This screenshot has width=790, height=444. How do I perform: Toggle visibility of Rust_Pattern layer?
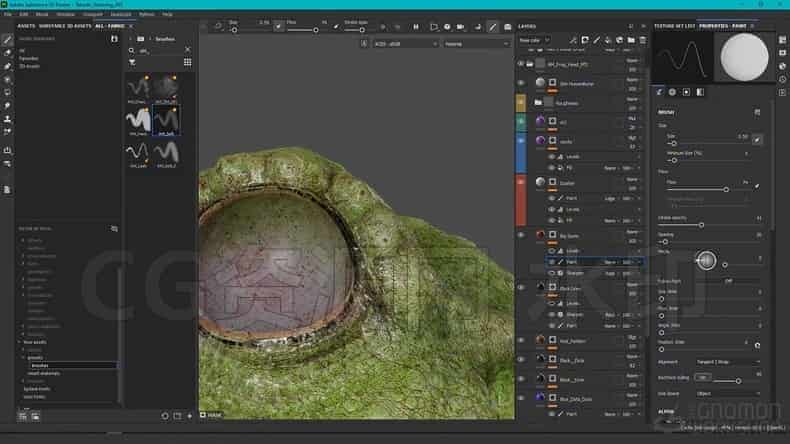521,340
